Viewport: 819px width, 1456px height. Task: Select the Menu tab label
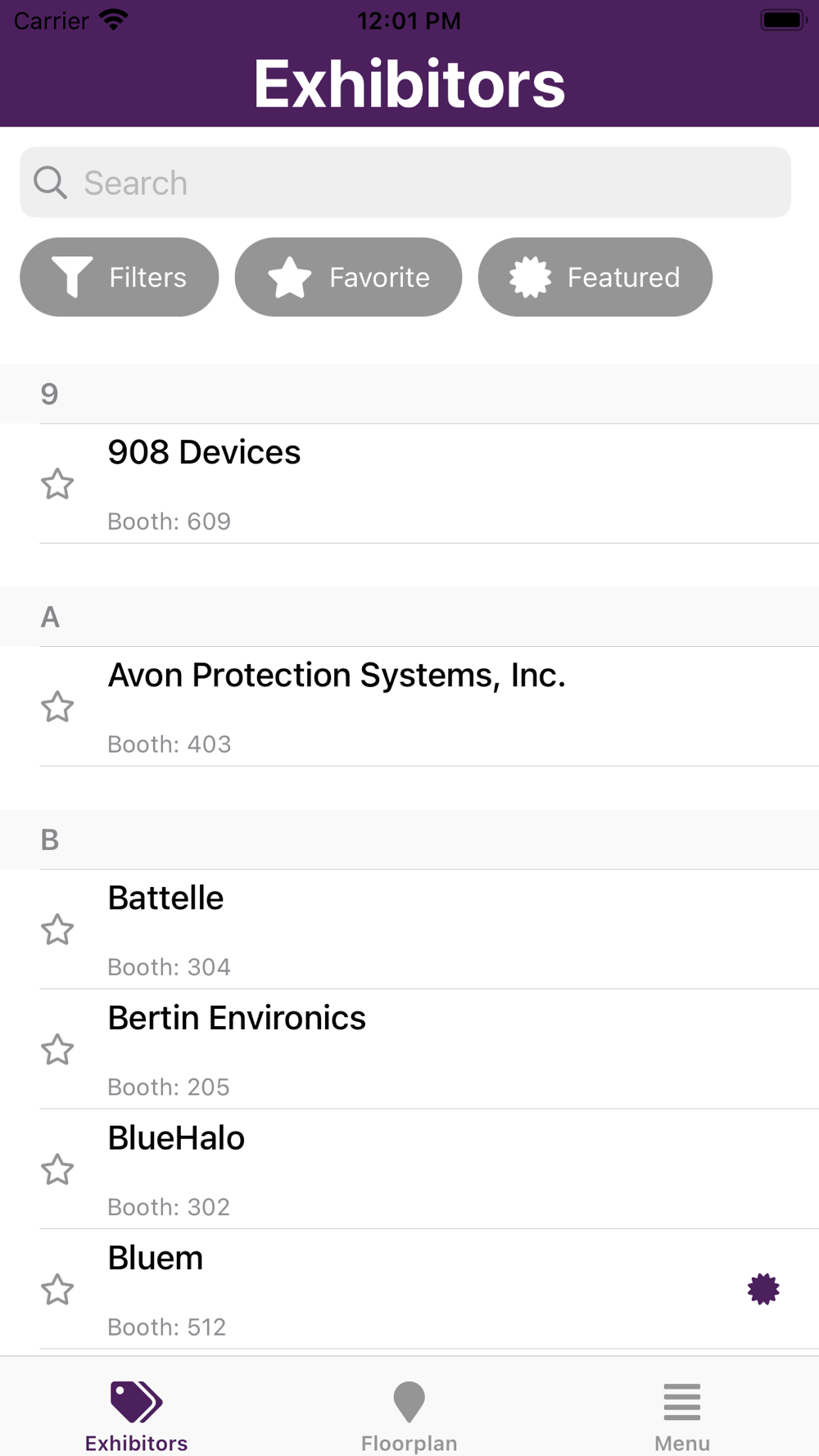(682, 1443)
